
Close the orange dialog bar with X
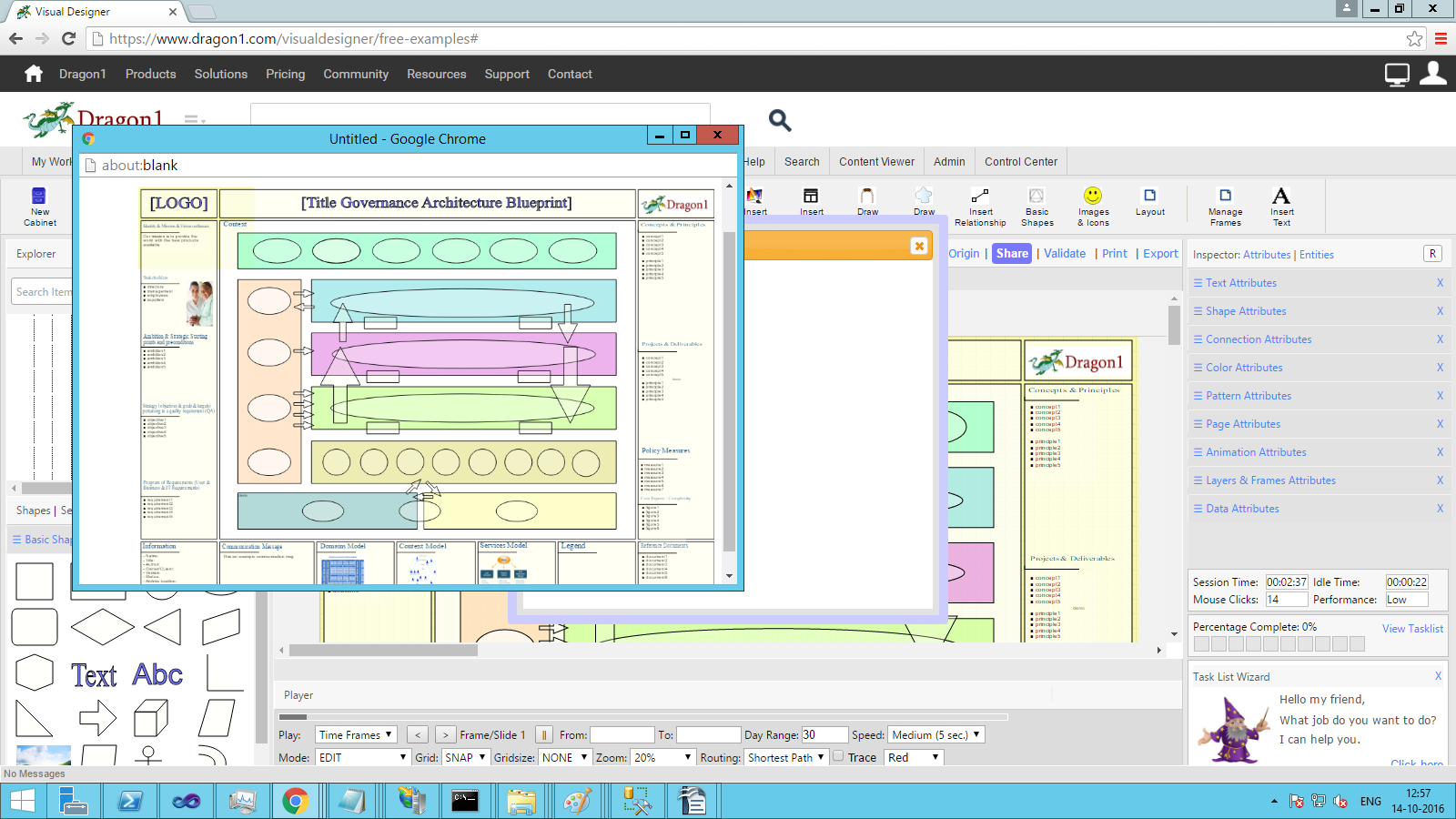pyautogui.click(x=919, y=246)
